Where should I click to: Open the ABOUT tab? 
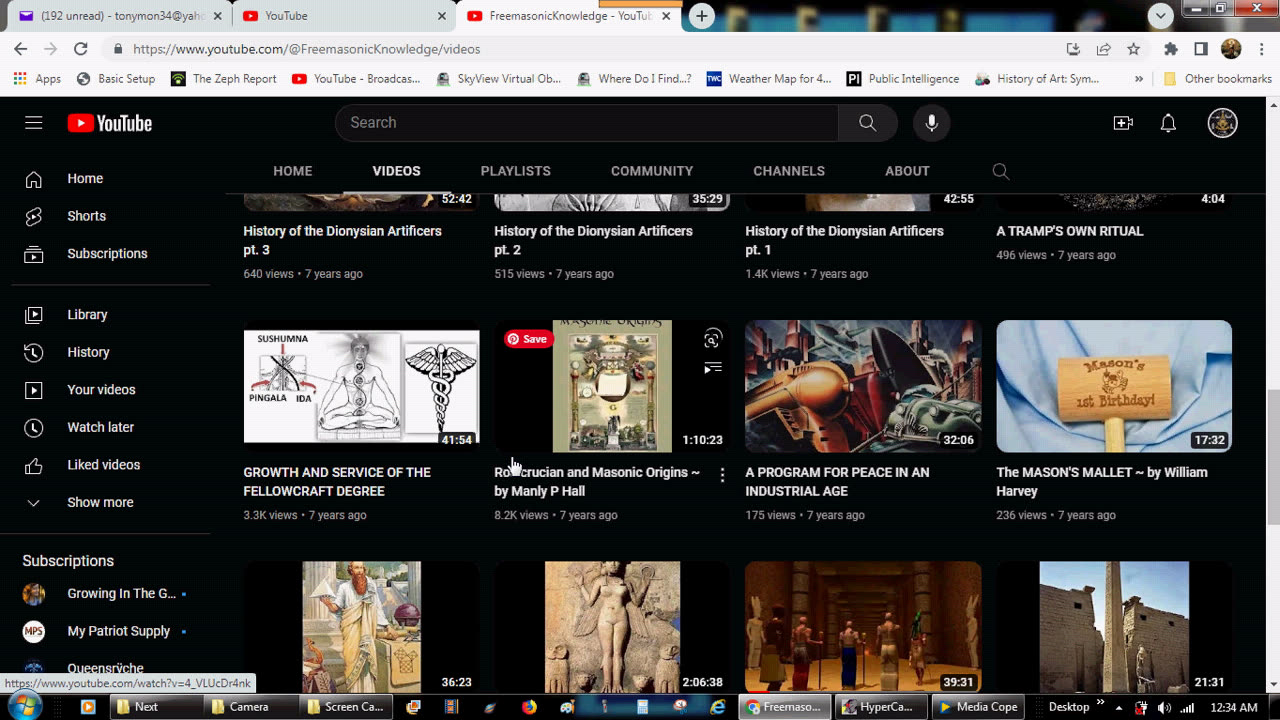click(x=907, y=171)
